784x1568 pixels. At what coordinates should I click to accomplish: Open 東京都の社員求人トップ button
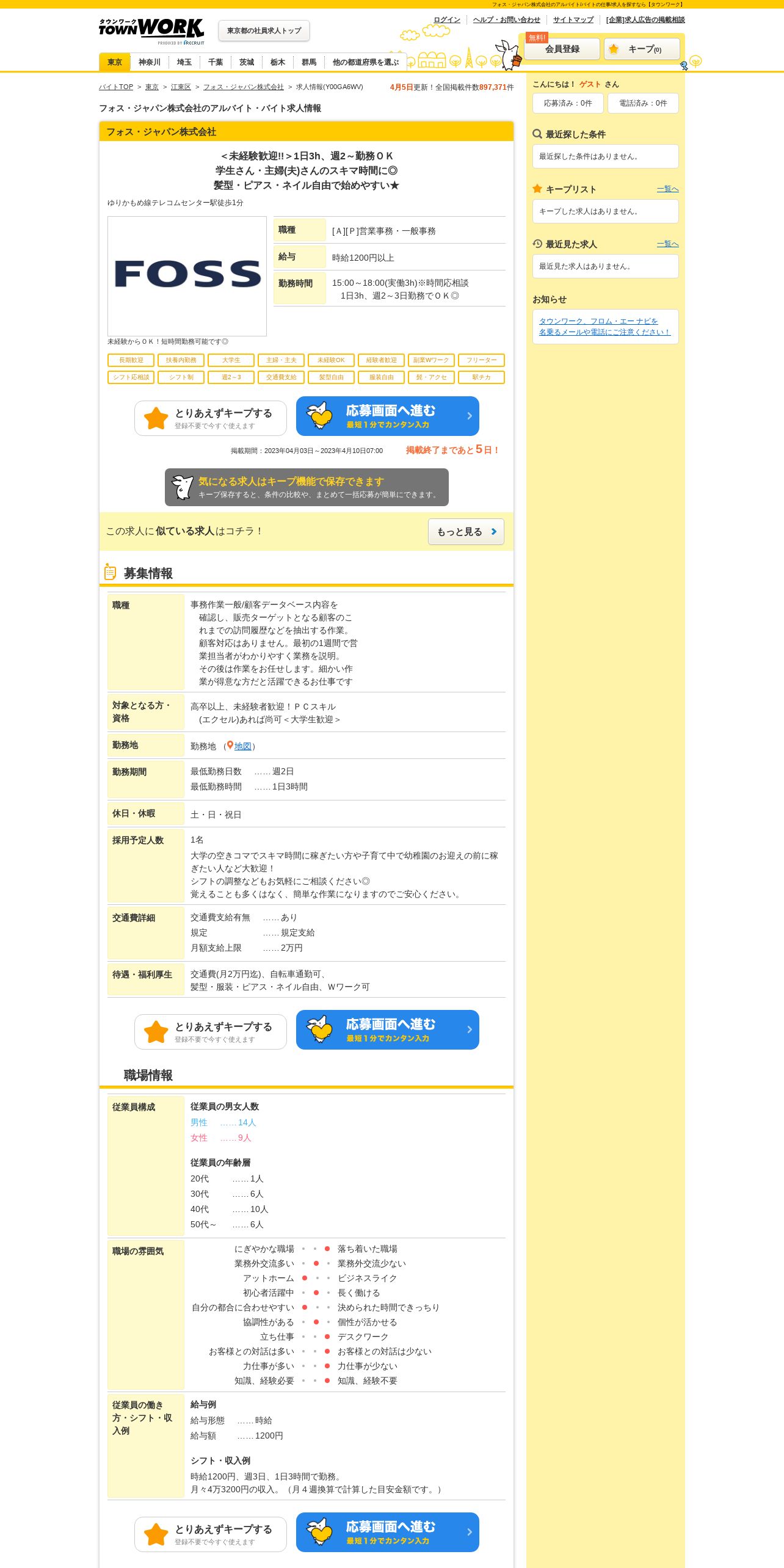click(264, 31)
